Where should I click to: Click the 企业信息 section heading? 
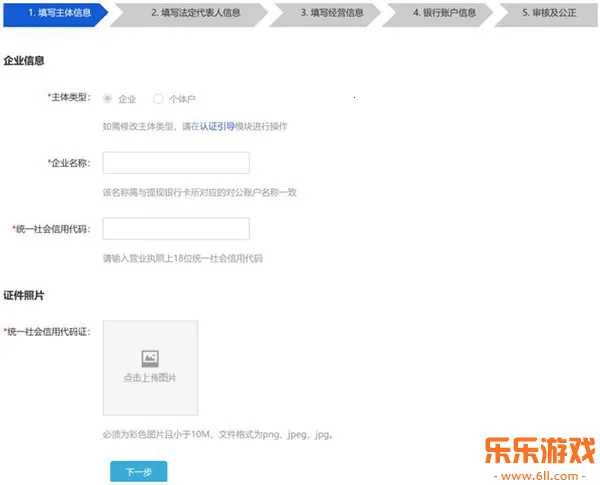[x=24, y=61]
